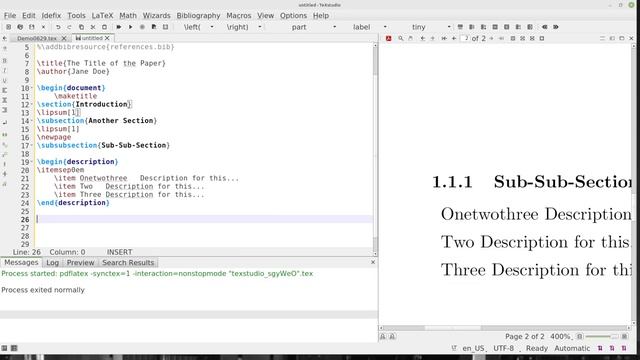640x360 pixels.
Task: Close the bottom messages panel
Action: [373, 262]
